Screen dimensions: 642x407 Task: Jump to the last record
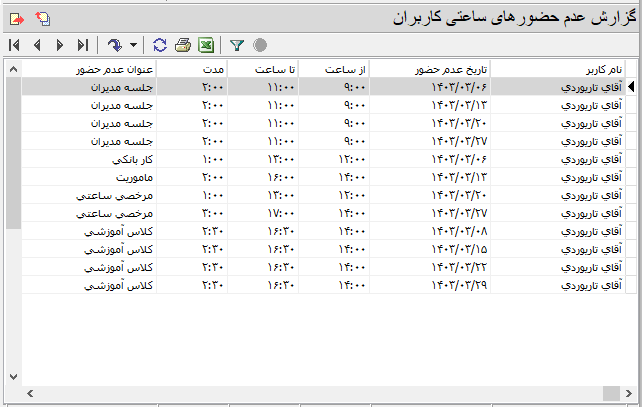tap(83, 45)
